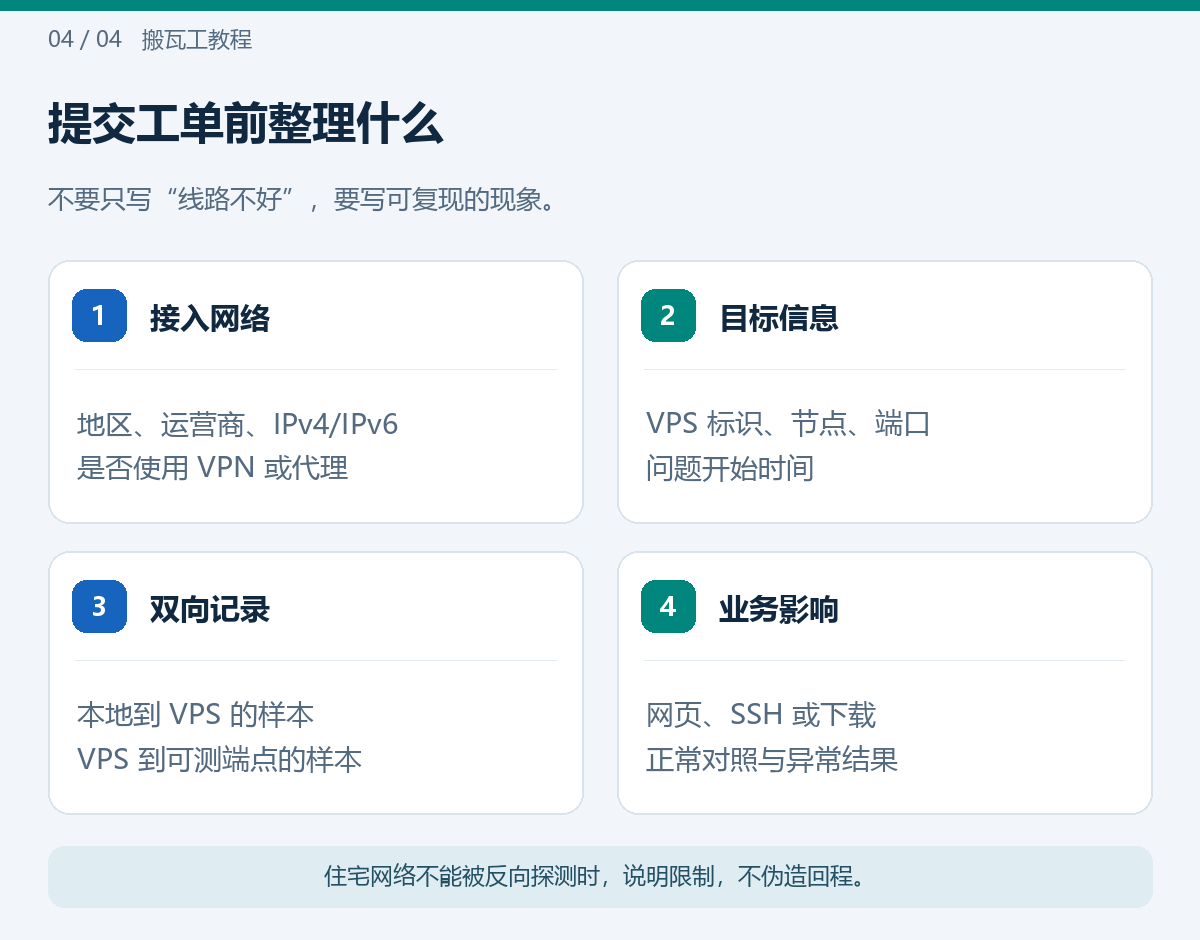Select the 双向记录 card heading
Viewport: 1200px width, 940px height.
coord(210,609)
